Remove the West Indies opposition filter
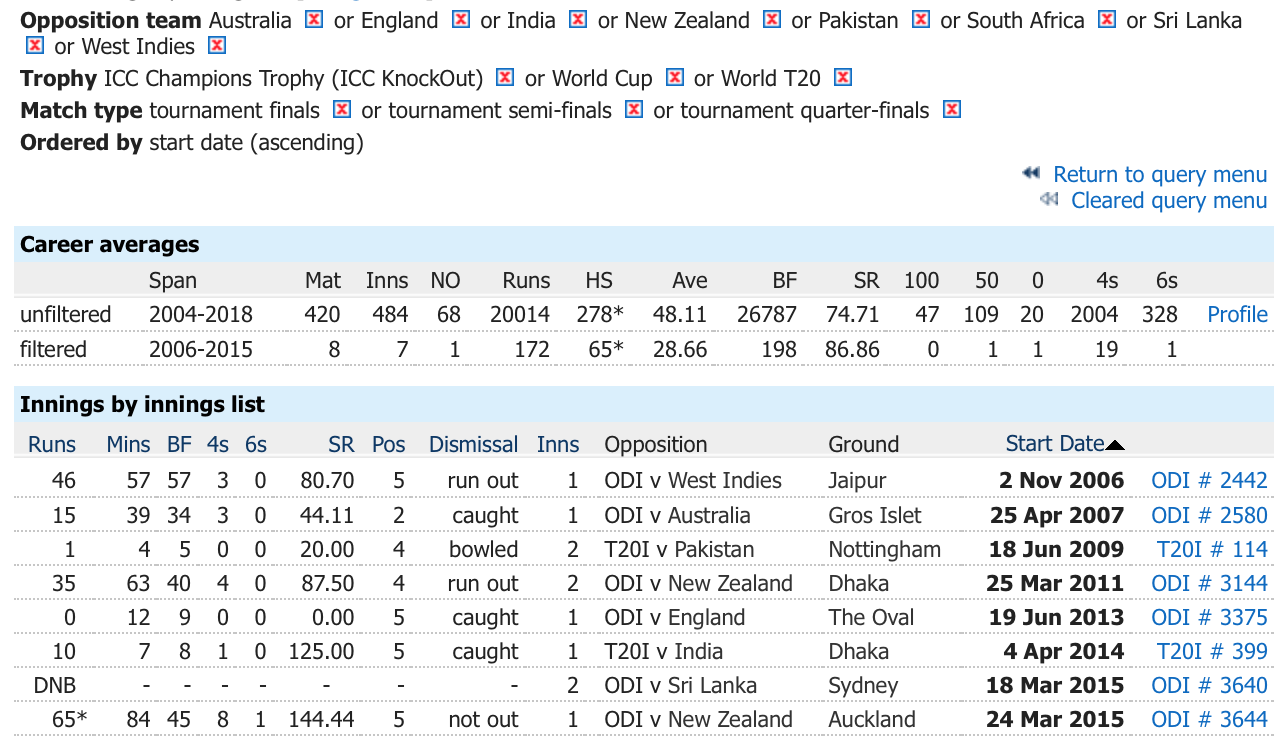 (217, 46)
